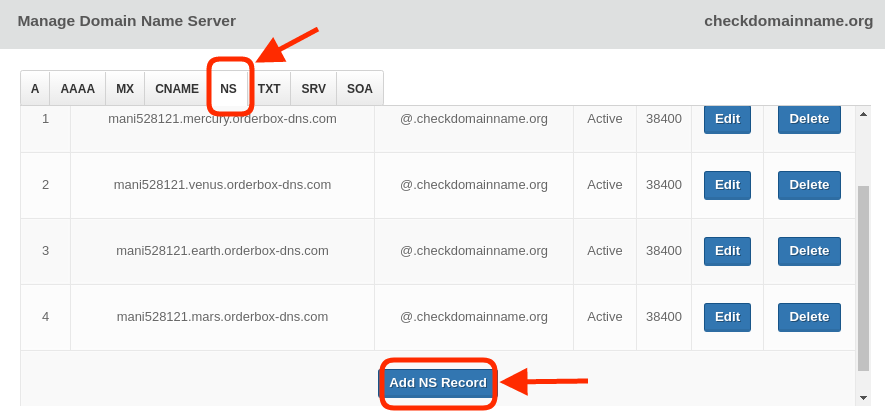This screenshot has height=417, width=885.
Task: Edit the venus nameserver record
Action: pos(728,185)
